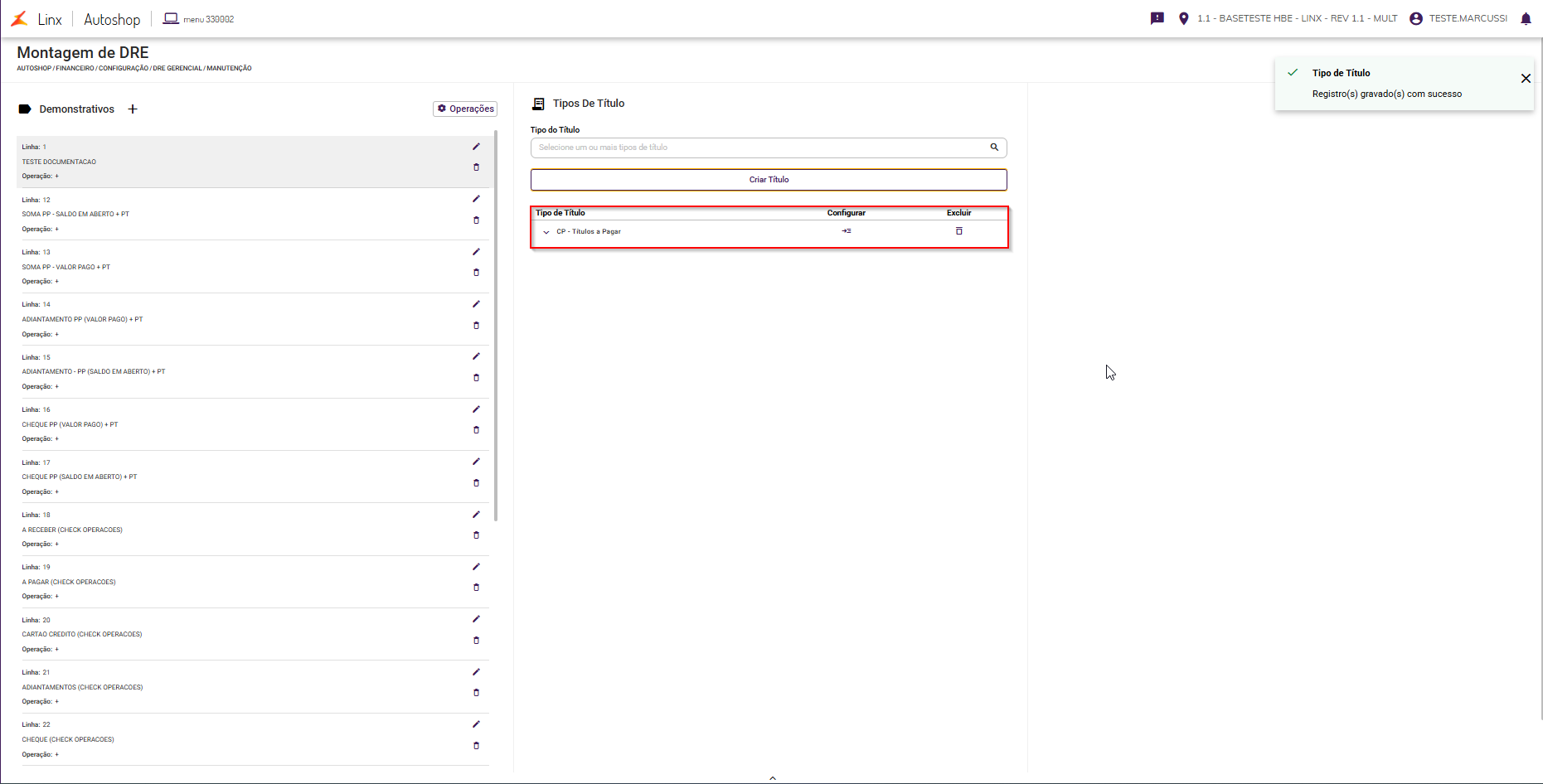Edit line 12 SOMA PP - SALDO EM ABERTO
The height and width of the screenshot is (784, 1543).
(x=476, y=199)
